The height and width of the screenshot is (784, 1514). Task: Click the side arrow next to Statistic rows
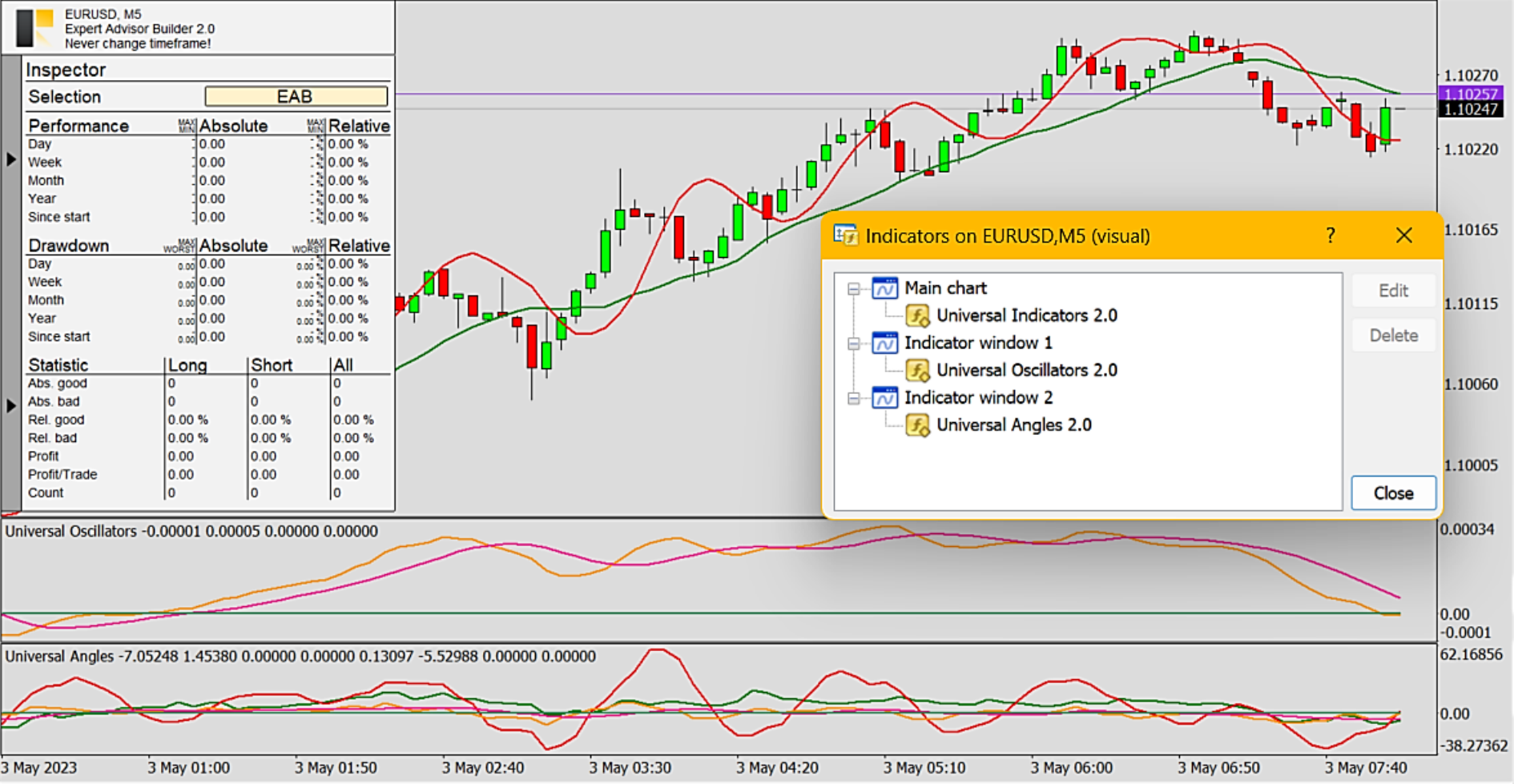click(11, 406)
